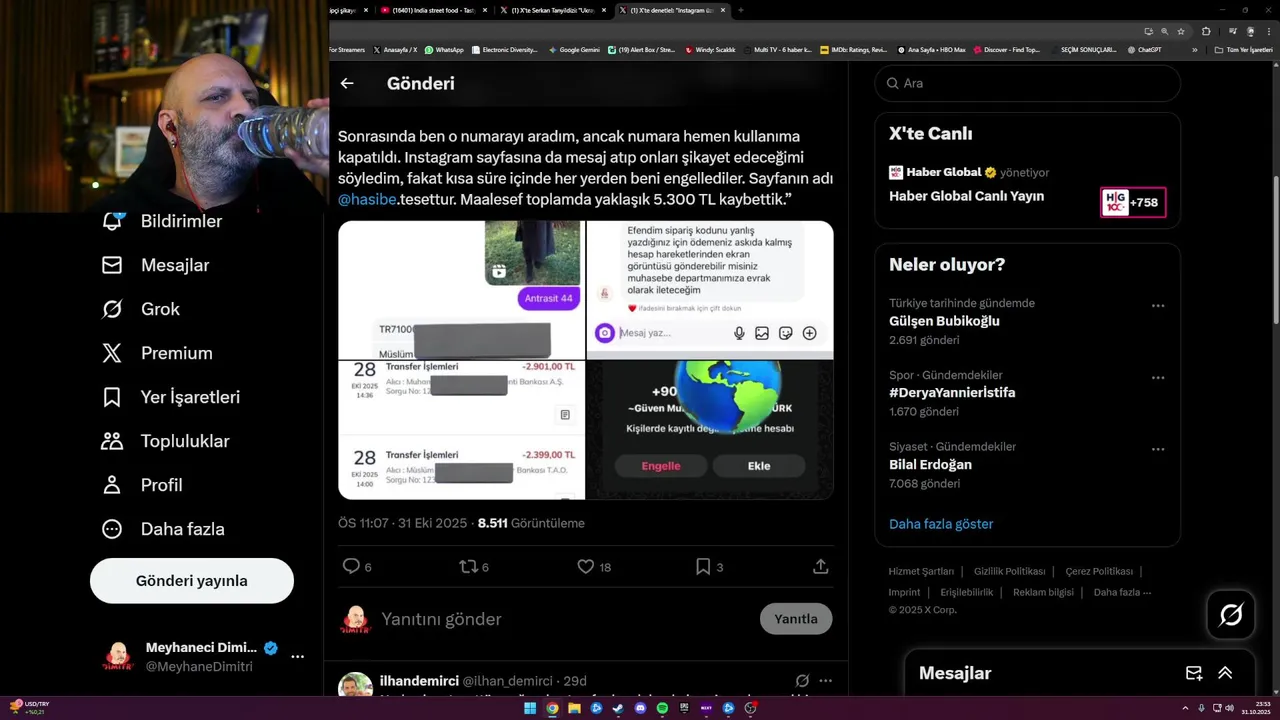Expand the Mesajlar drawer with double chevron
The width and height of the screenshot is (1280, 720).
[x=1225, y=673]
